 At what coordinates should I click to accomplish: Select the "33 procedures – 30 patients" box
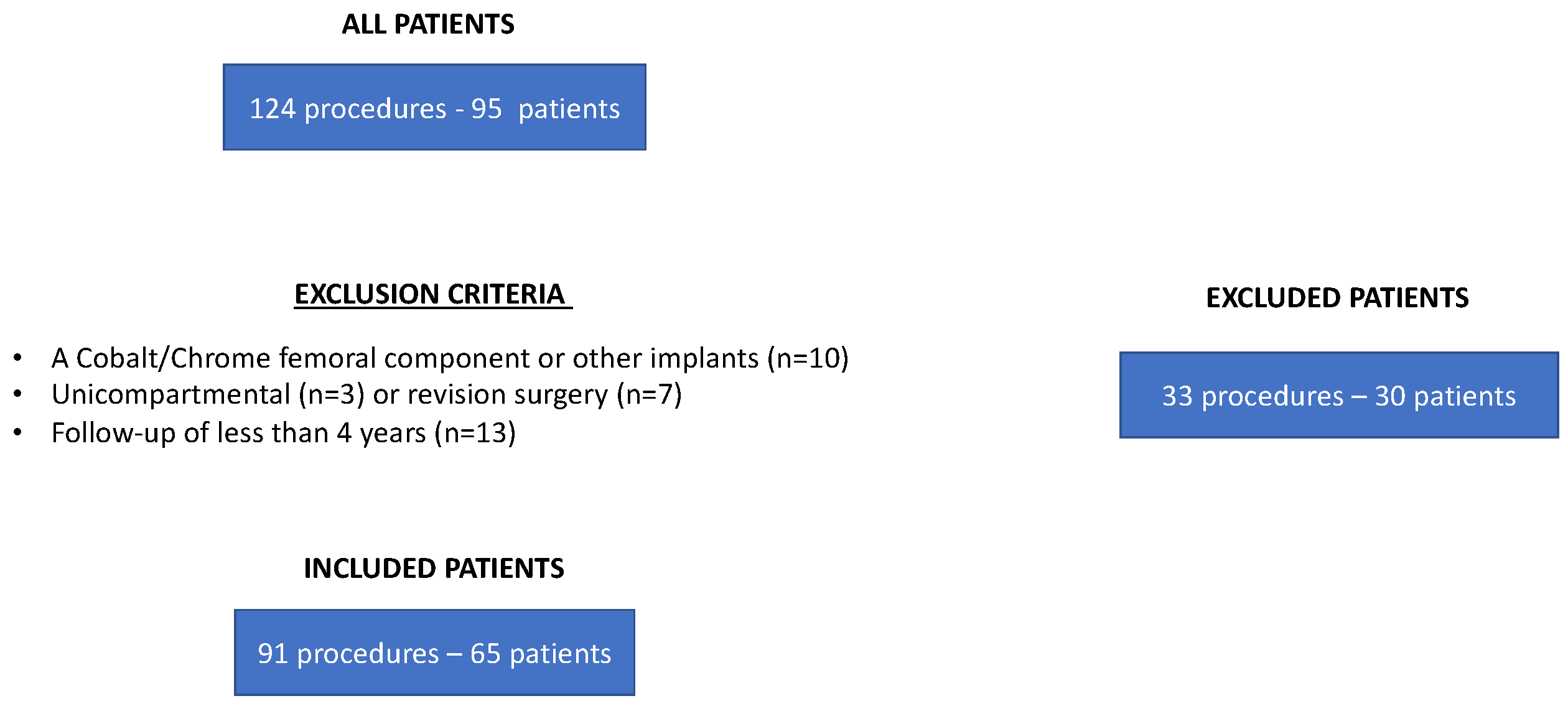point(1338,396)
